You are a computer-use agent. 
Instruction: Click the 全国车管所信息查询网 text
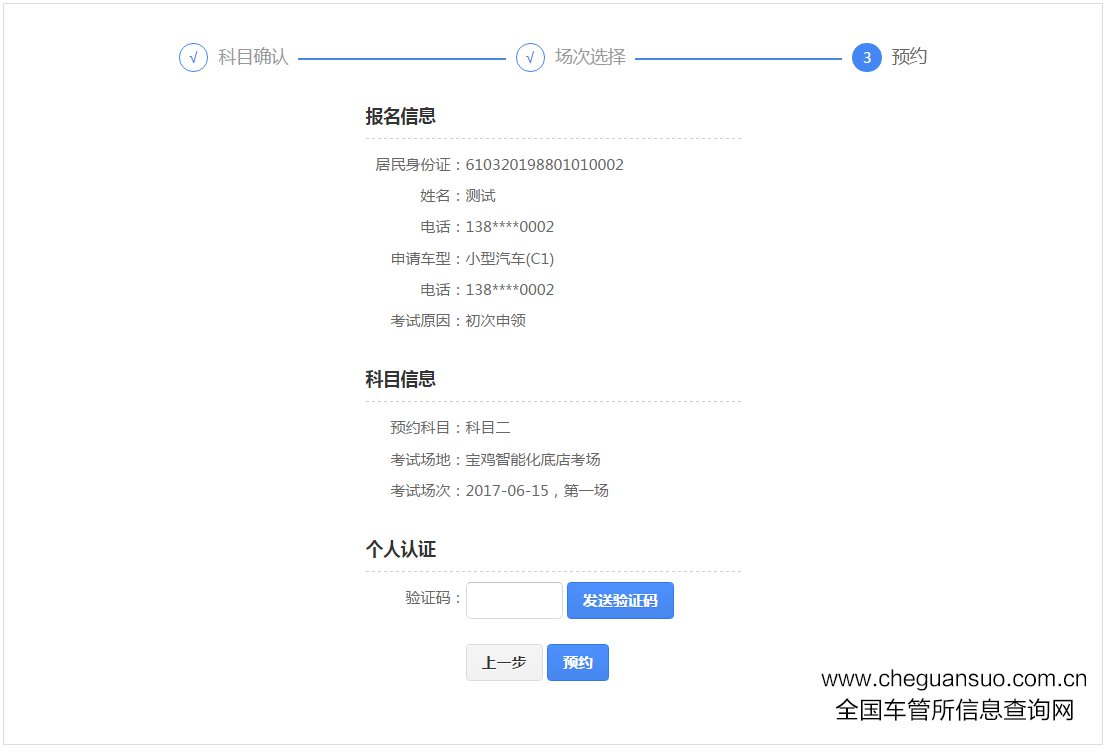coord(954,710)
